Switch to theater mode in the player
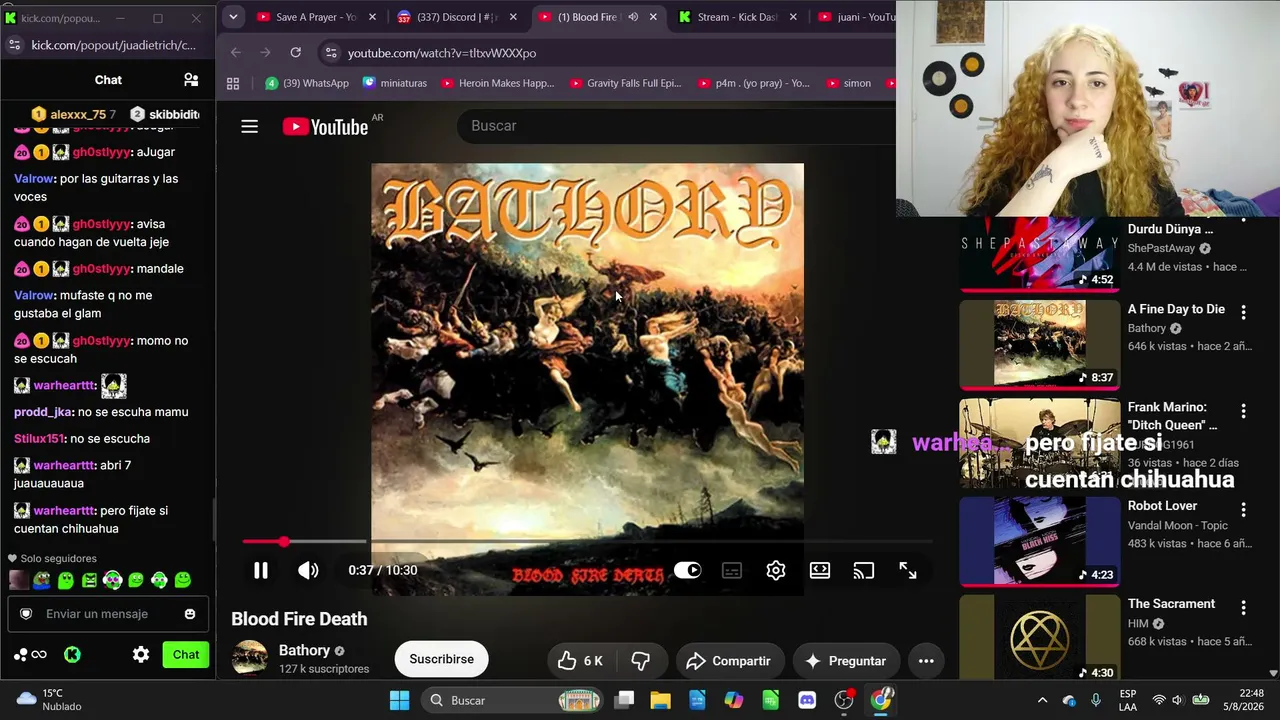This screenshot has width=1280, height=720. coord(820,570)
